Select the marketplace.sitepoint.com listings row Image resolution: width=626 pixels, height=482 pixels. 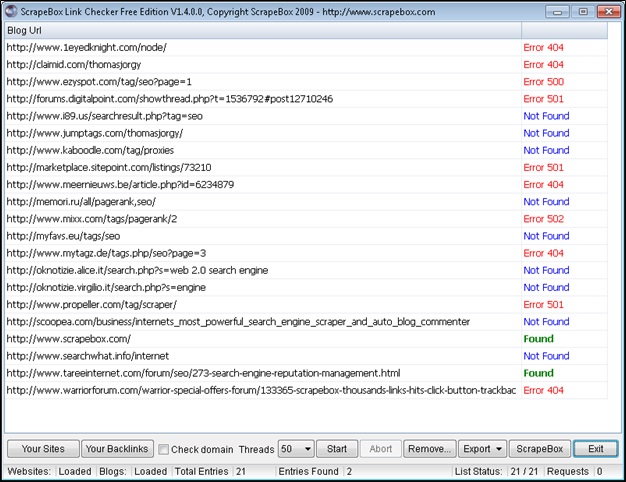[306, 168]
